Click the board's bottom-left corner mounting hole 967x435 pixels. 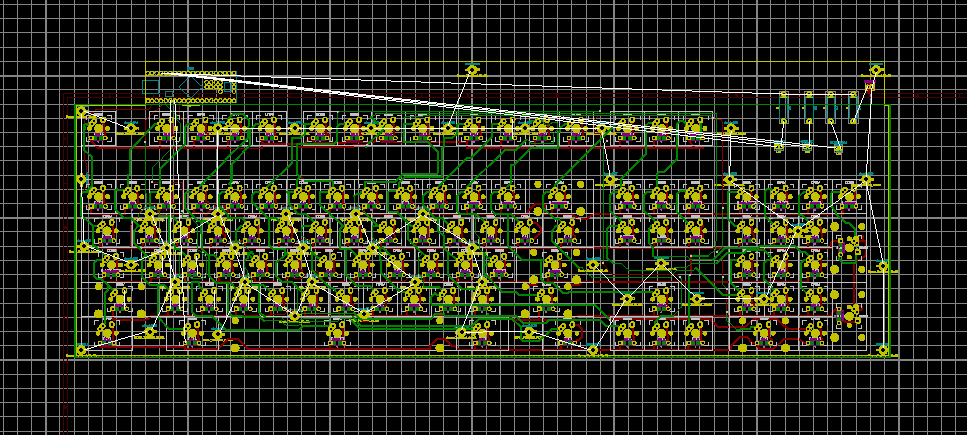pos(82,350)
